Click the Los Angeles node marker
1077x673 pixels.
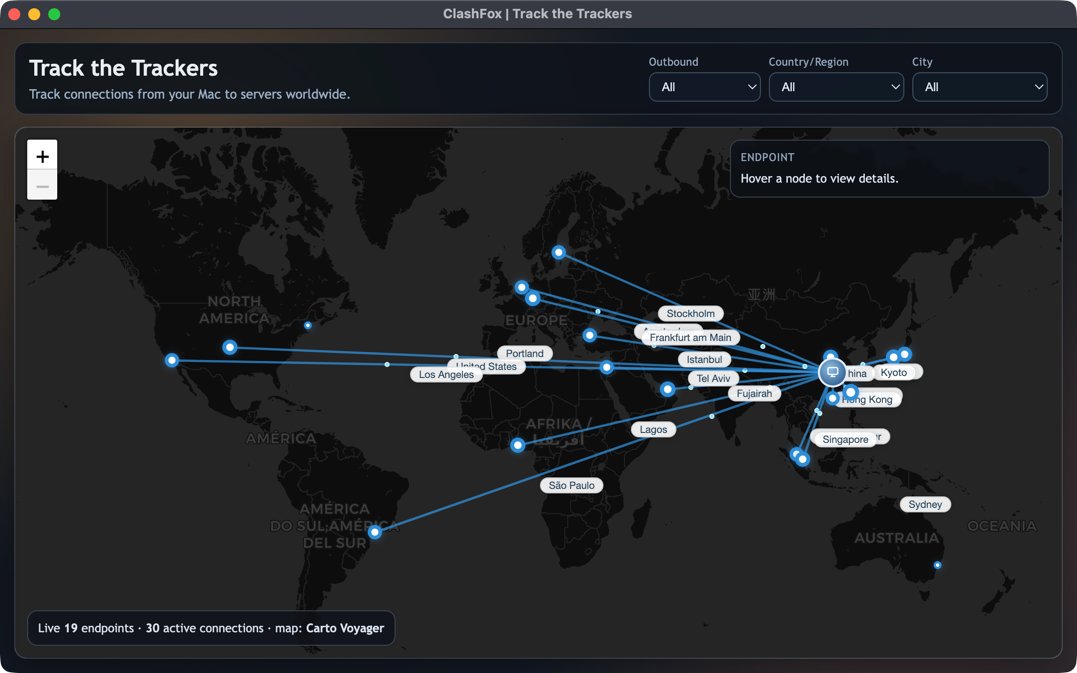click(171, 360)
